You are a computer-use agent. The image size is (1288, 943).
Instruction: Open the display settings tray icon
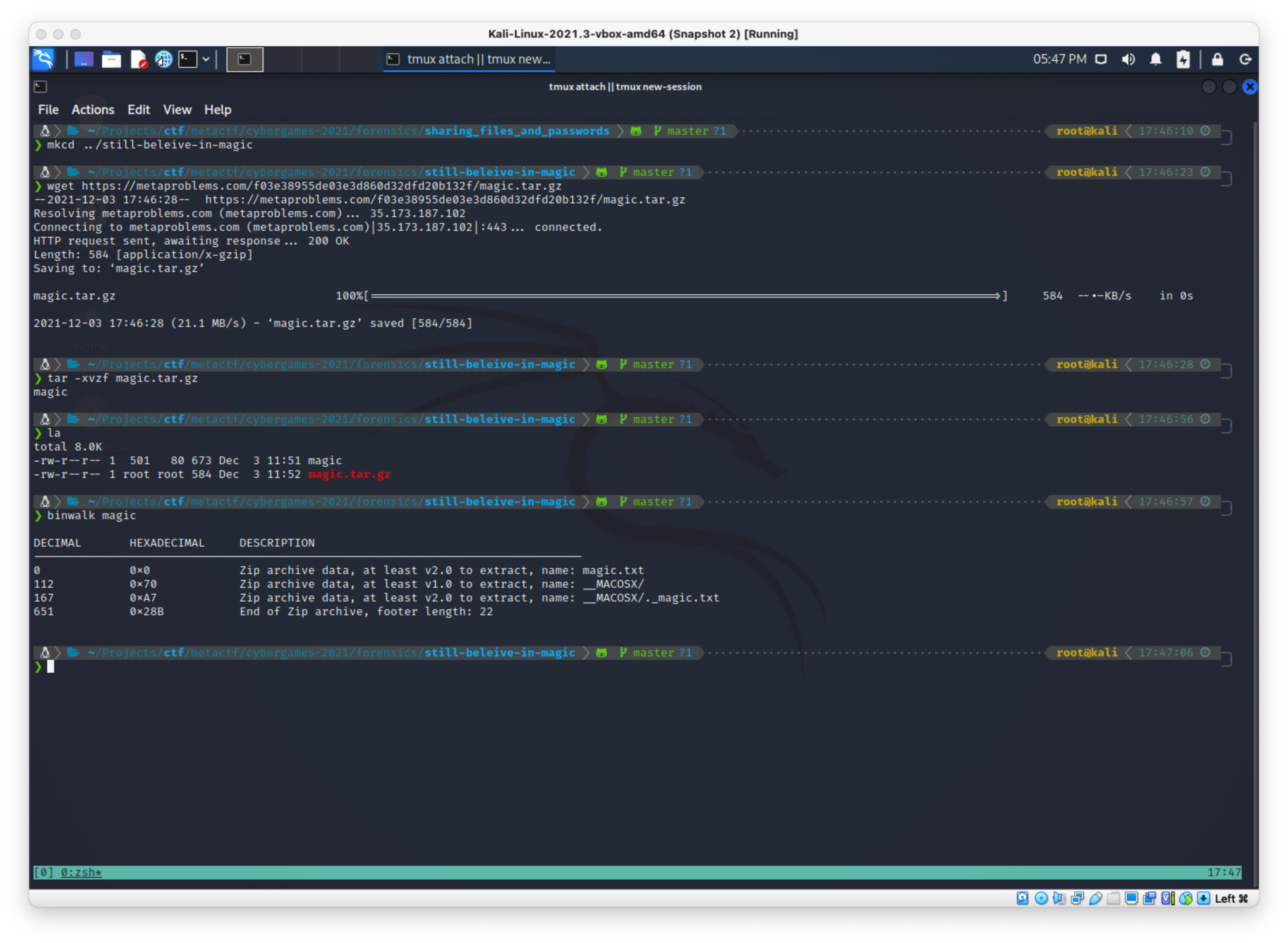point(1101,59)
